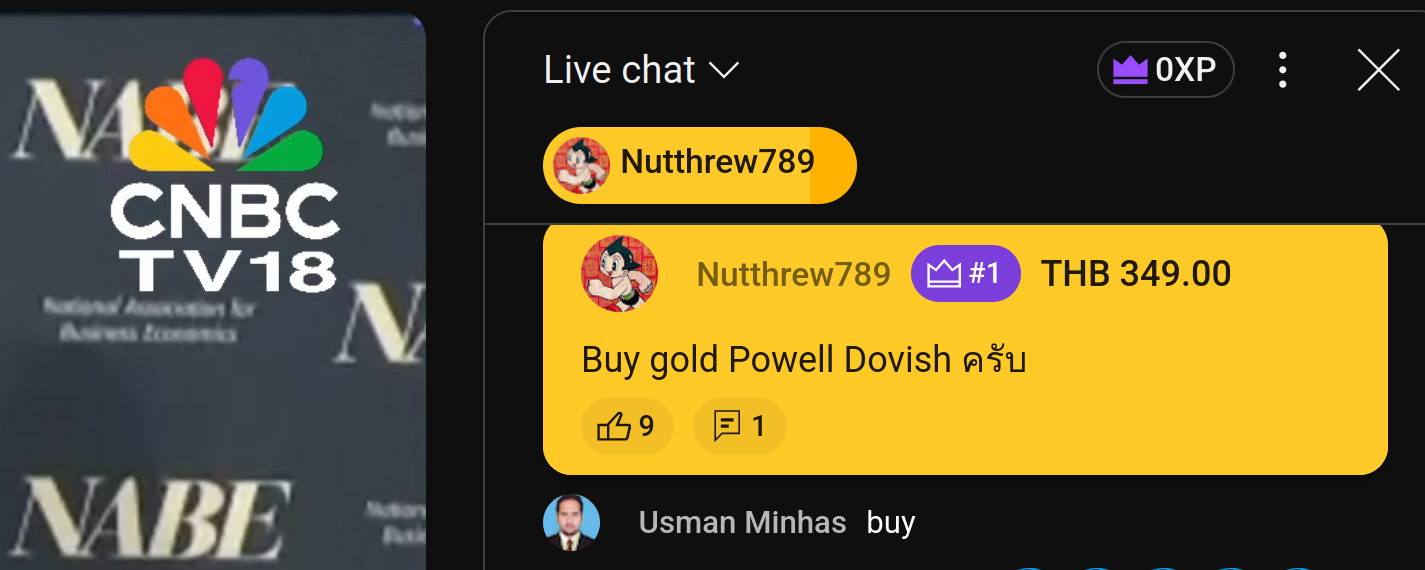Click Nutthrew789's avatar in the yellow card
The width and height of the screenshot is (1425, 570).
pos(619,274)
